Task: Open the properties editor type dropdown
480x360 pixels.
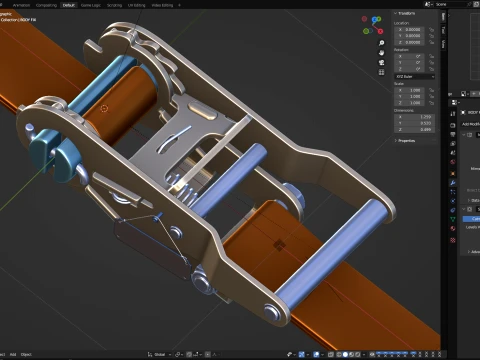Action: click(455, 102)
